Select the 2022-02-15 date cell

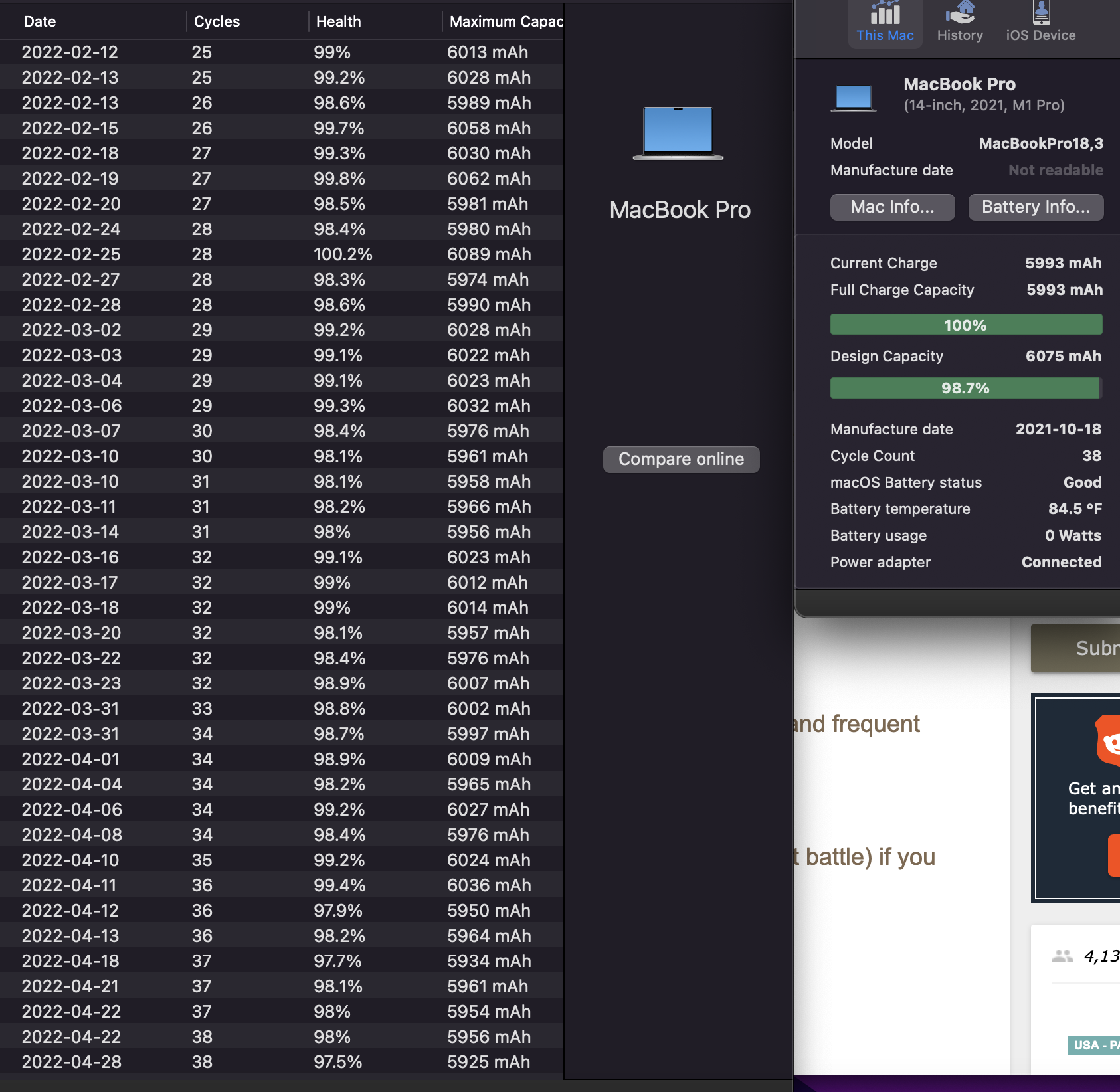coord(70,128)
